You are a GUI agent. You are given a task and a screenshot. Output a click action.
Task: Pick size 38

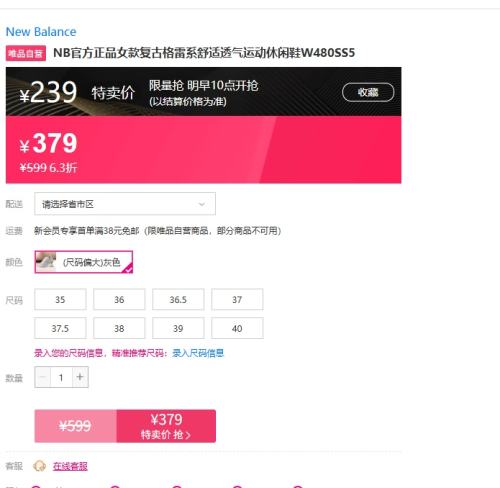pyautogui.click(x=119, y=328)
